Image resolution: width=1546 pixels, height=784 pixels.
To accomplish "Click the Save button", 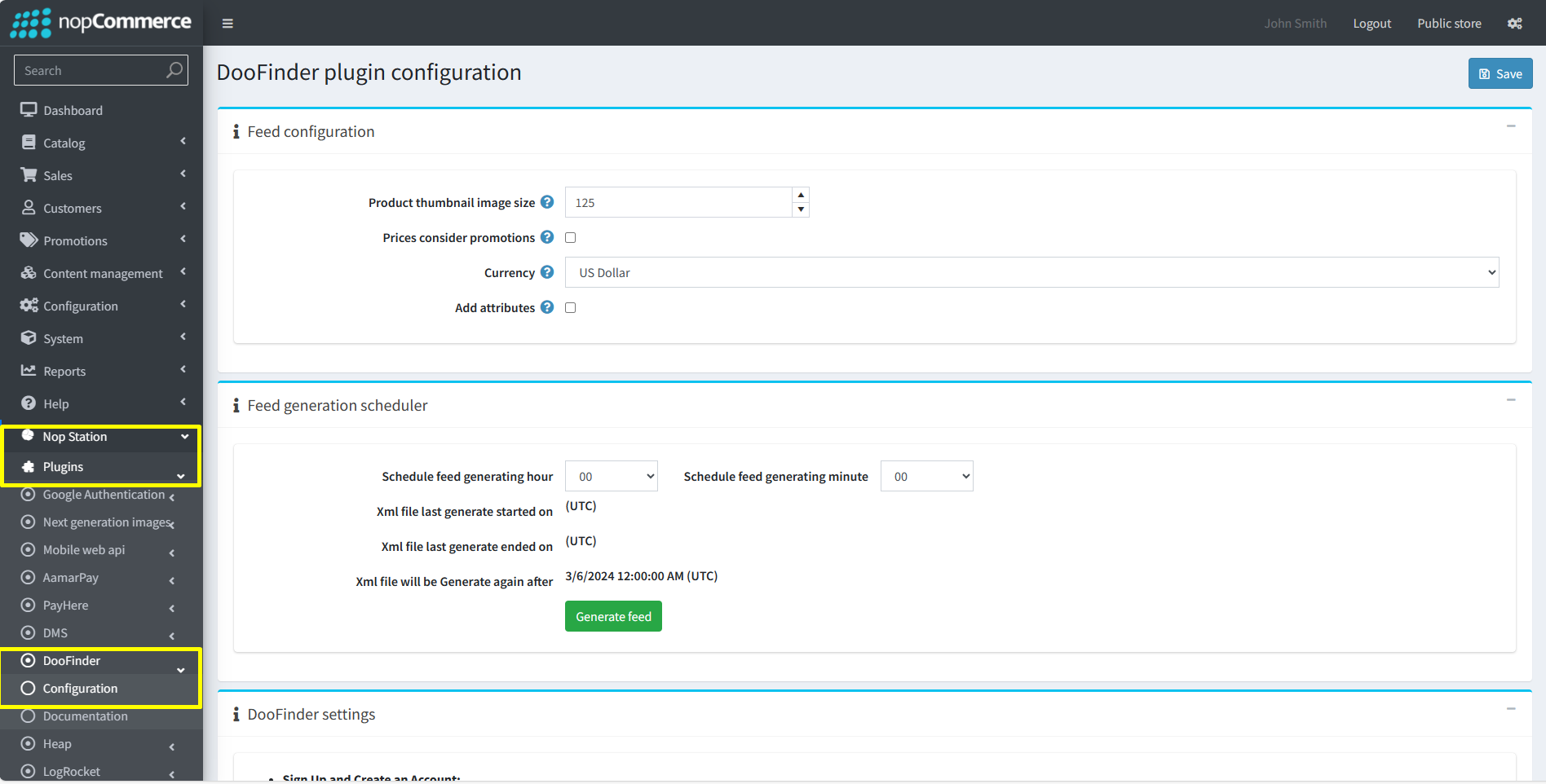I will pyautogui.click(x=1500, y=74).
